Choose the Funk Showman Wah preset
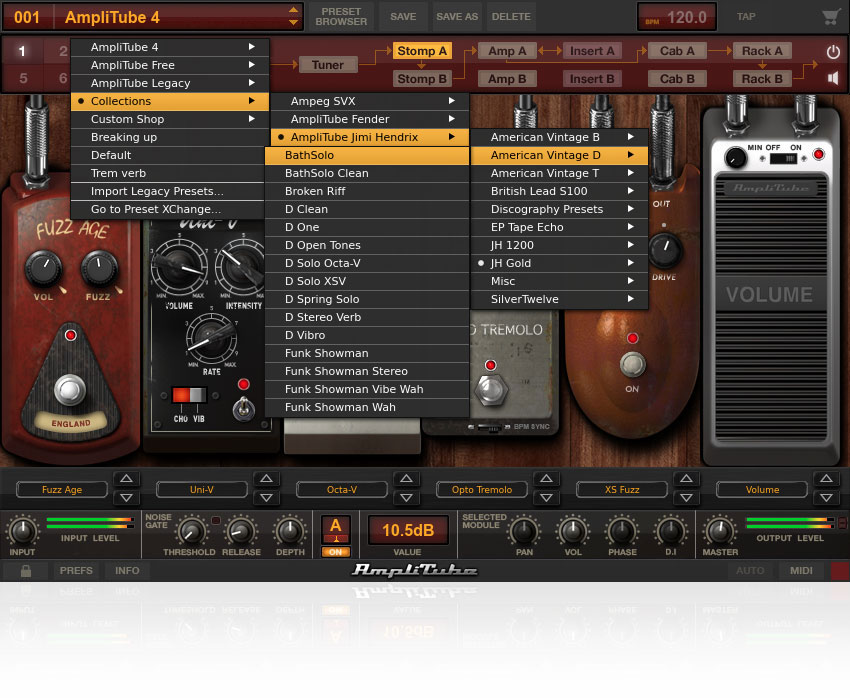 point(367,407)
